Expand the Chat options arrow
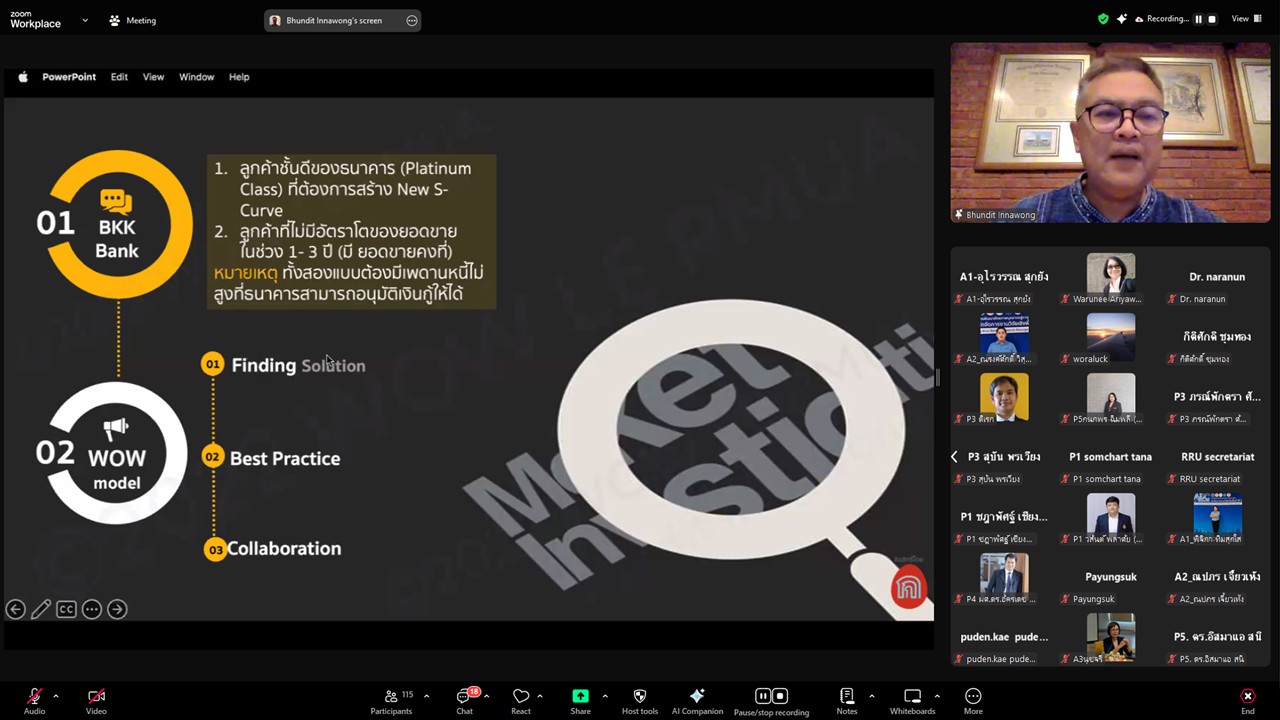This screenshot has height=720, width=1280. 486,696
